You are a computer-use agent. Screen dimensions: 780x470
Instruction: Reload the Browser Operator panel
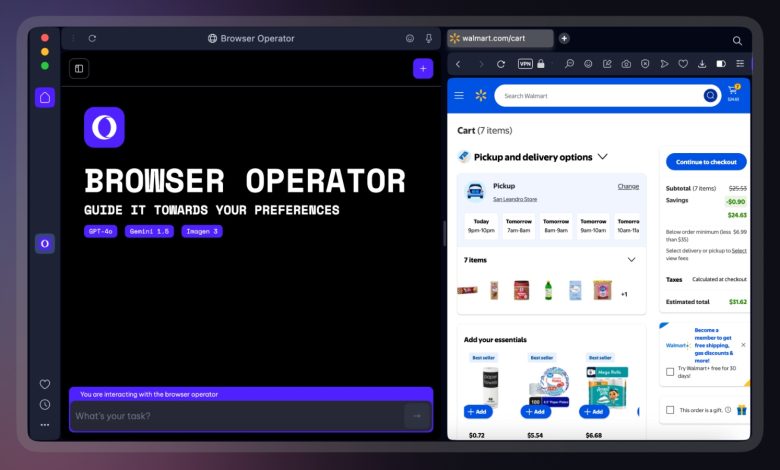tap(92, 38)
